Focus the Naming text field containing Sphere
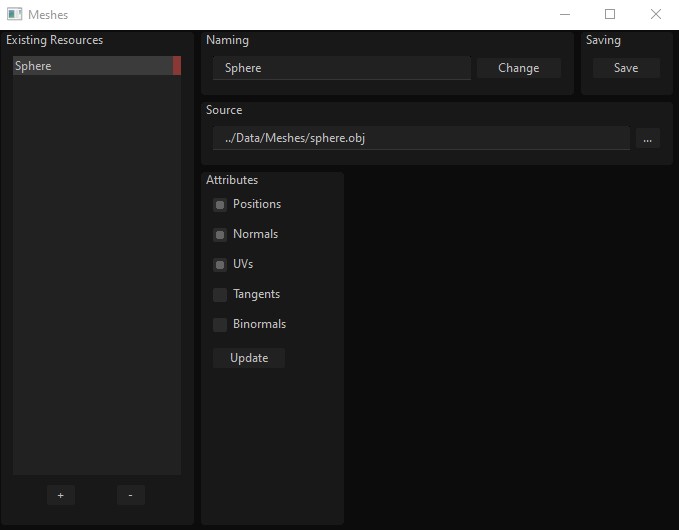 coord(342,68)
